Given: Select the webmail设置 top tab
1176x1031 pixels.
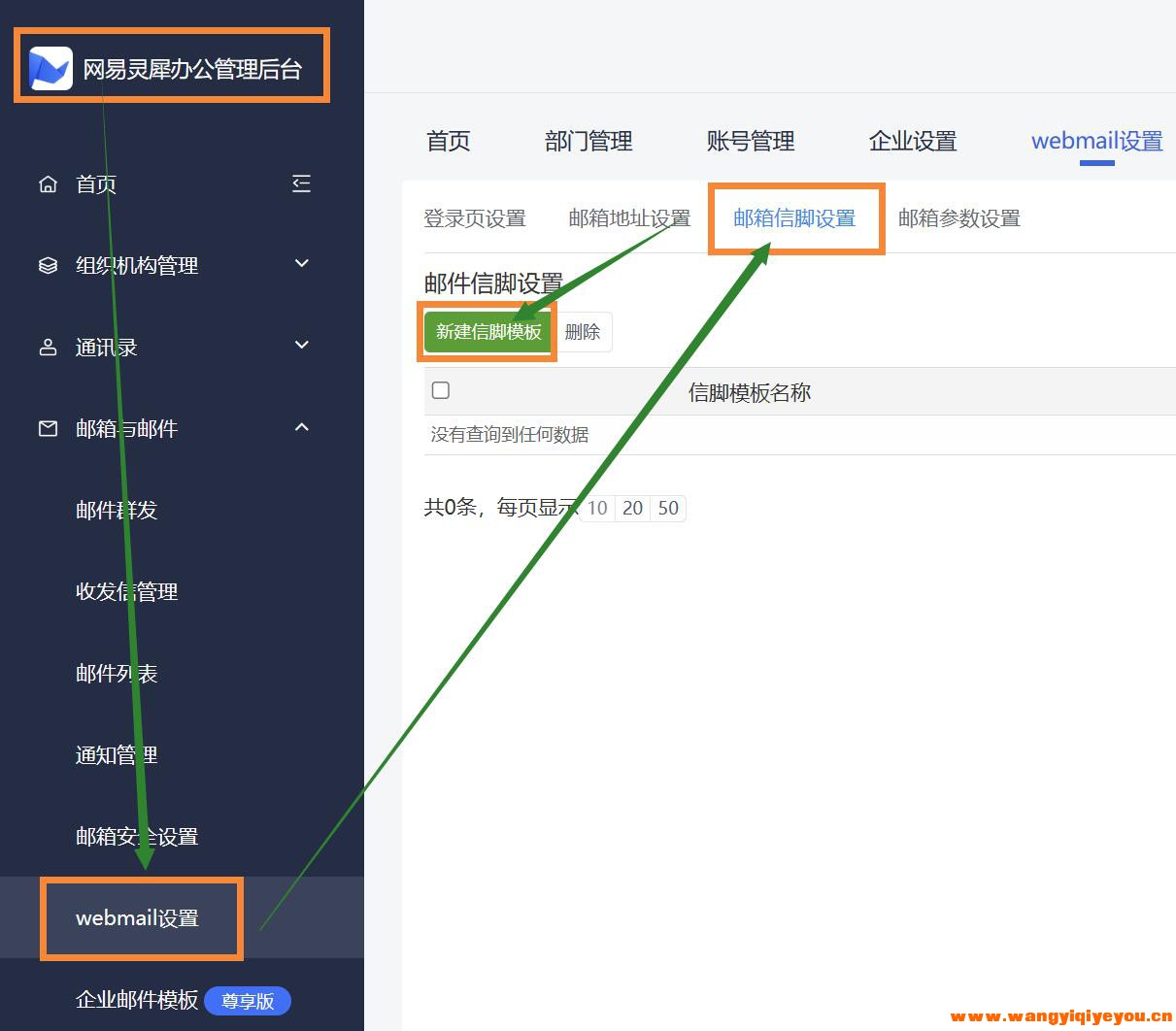Looking at the screenshot, I should pyautogui.click(x=1097, y=142).
